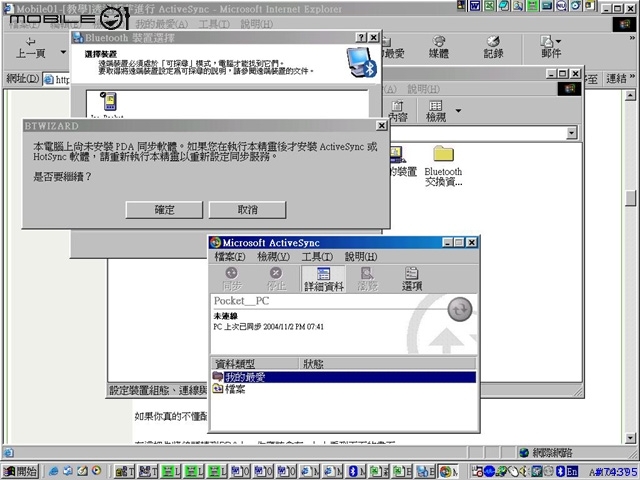Viewport: 640px width, 480px height.
Task: Click the help question-mark button in Bluetooth dialog
Action: pos(361,38)
